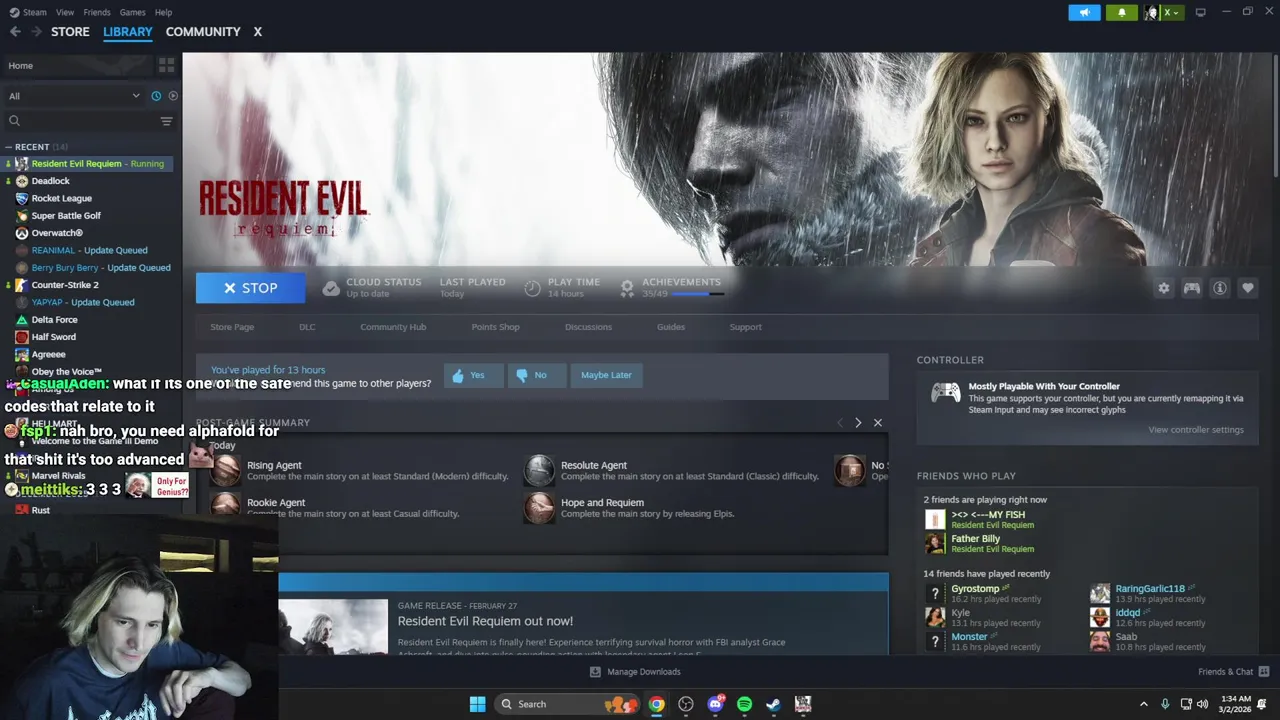Image resolution: width=1280 pixels, height=720 pixels.
Task: Open the Help menu
Action: [164, 12]
